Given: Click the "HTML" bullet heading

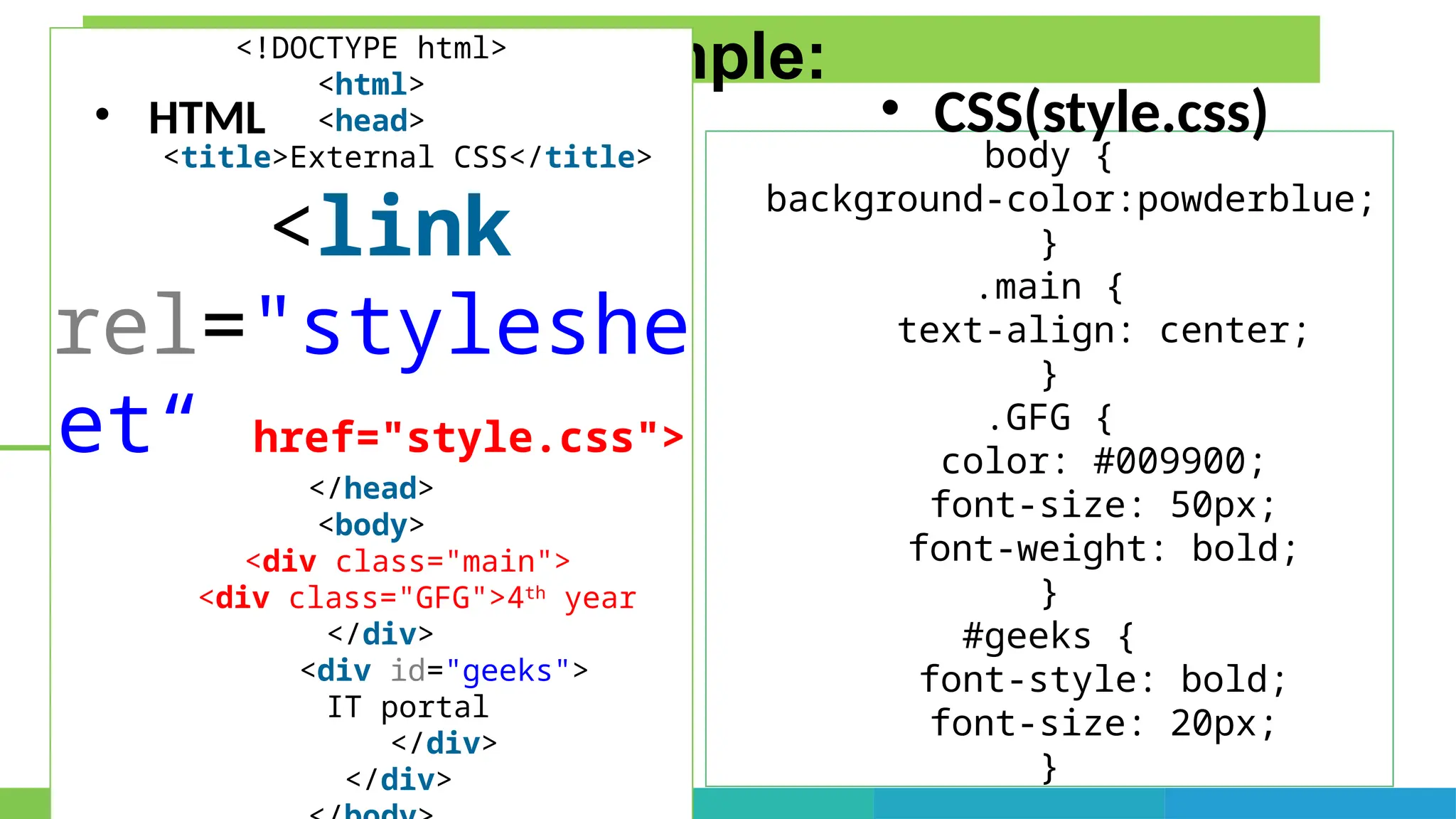Looking at the screenshot, I should pos(206,118).
